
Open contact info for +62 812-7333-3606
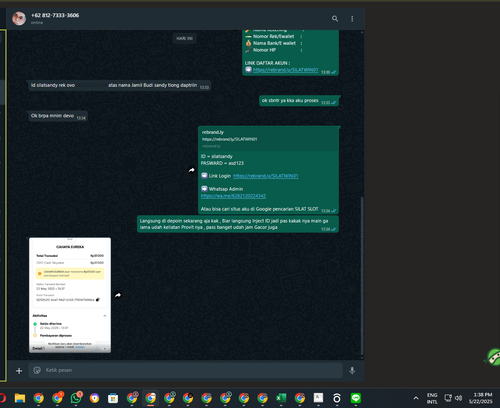(x=55, y=15)
